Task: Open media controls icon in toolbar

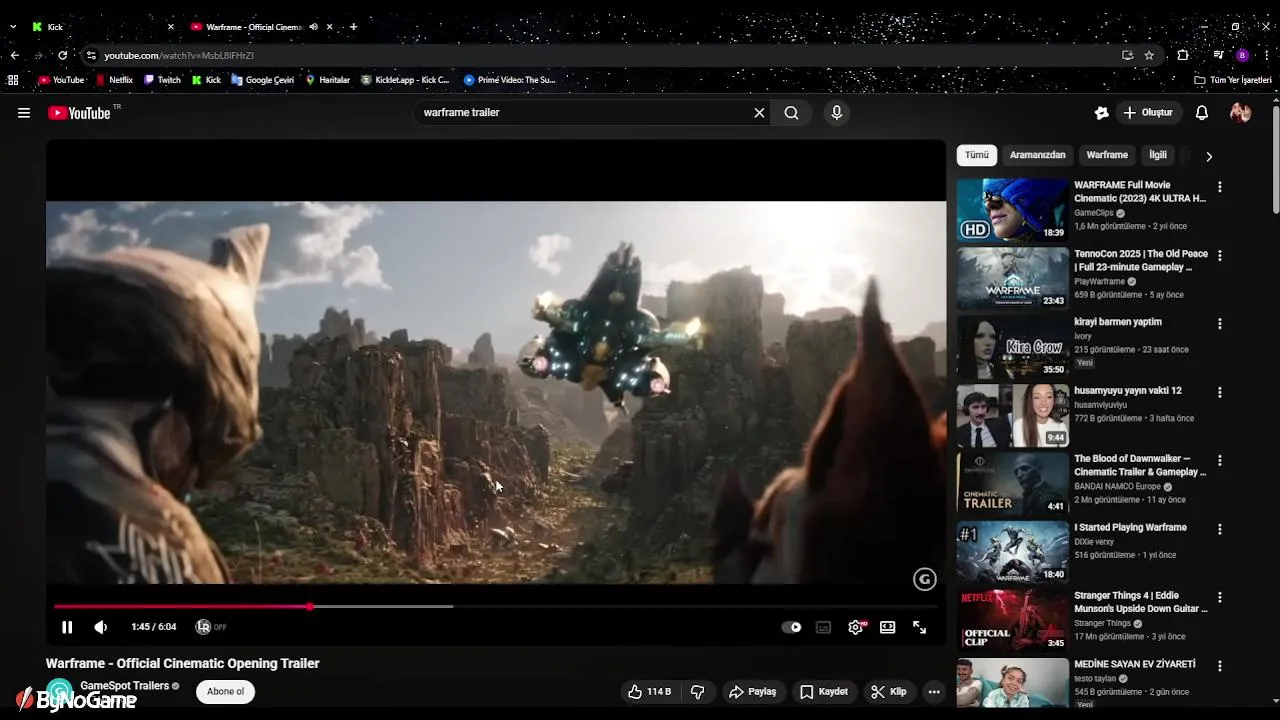Action: 1218,55
